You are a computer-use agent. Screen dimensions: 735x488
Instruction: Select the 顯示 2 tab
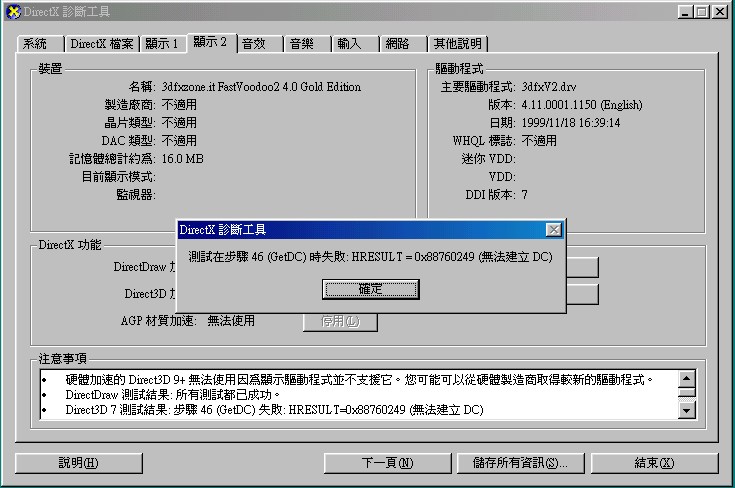tap(211, 42)
